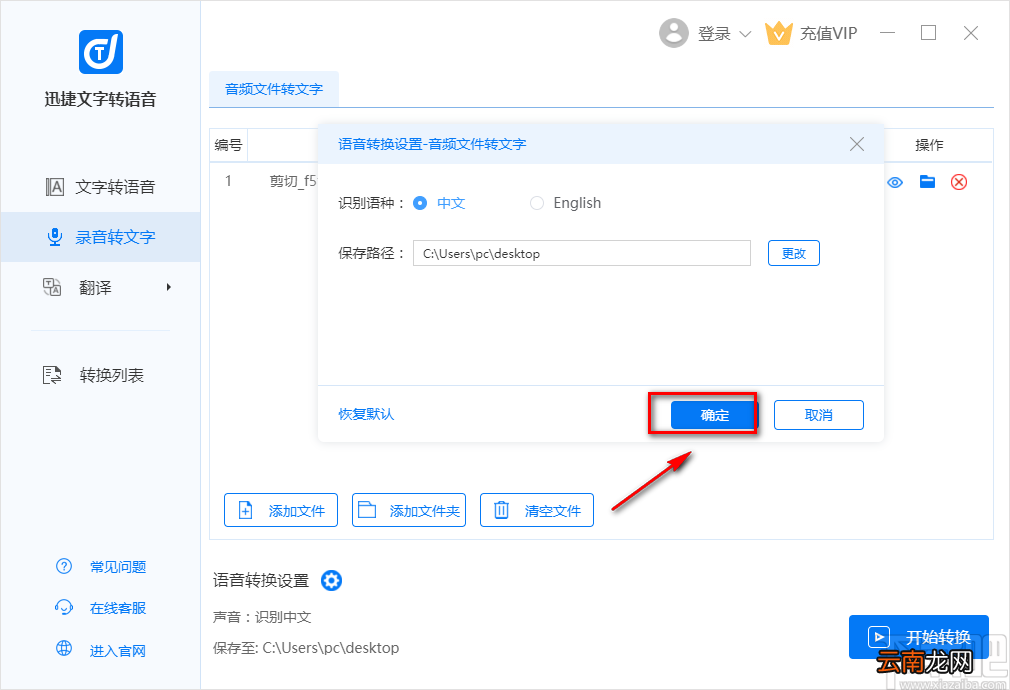This screenshot has height=690, width=1010.
Task: Click the FAQ question mark icon
Action: pos(64,566)
